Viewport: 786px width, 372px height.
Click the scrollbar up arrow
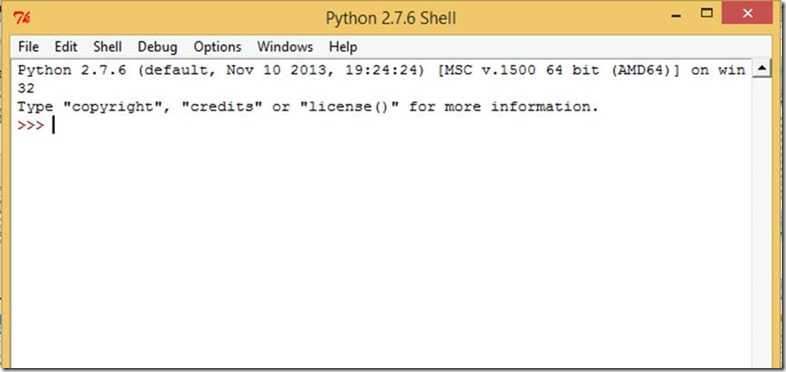[x=762, y=69]
